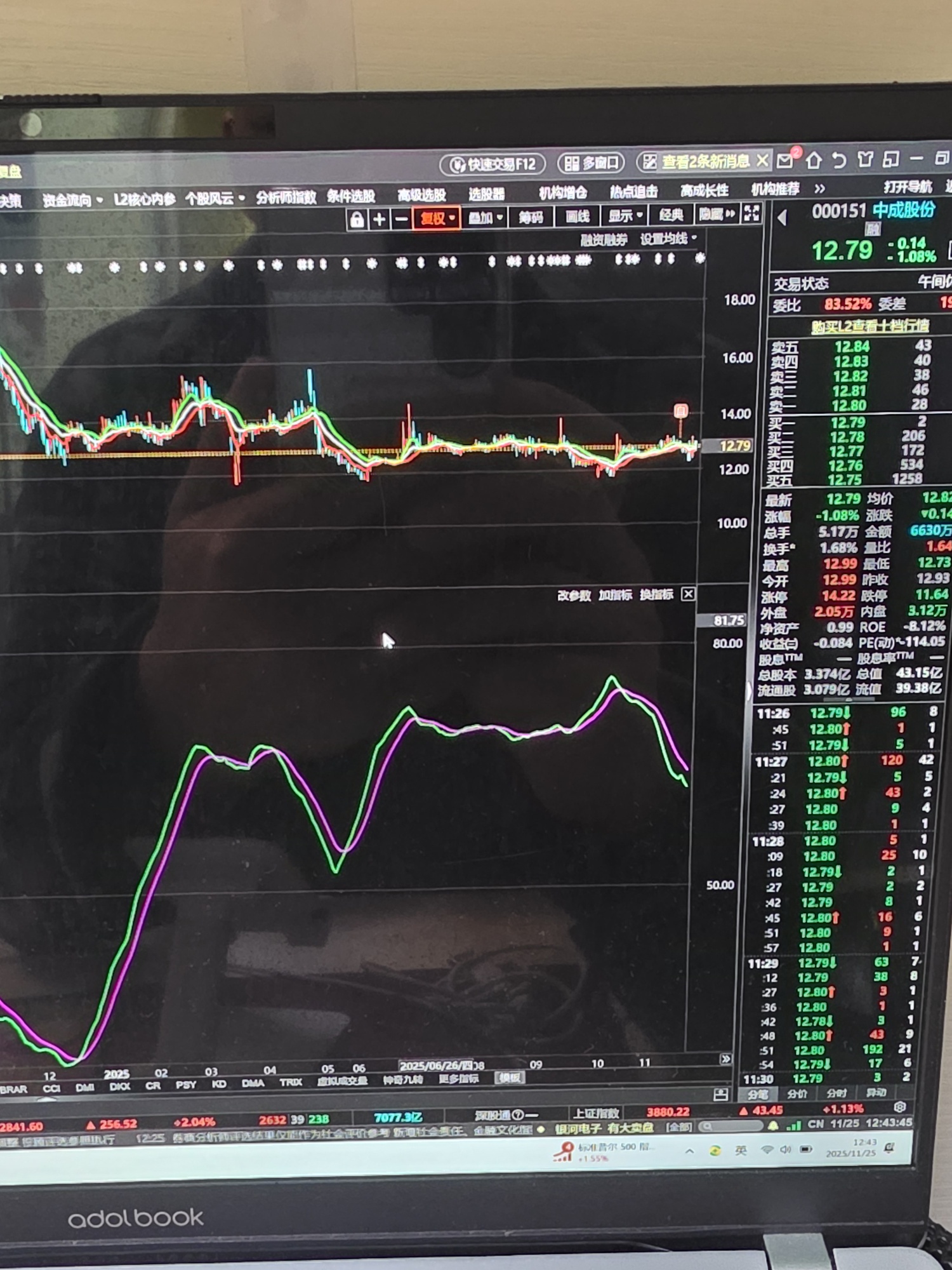Open 更多指标 indicator list
The image size is (952, 1270).
458,1078
